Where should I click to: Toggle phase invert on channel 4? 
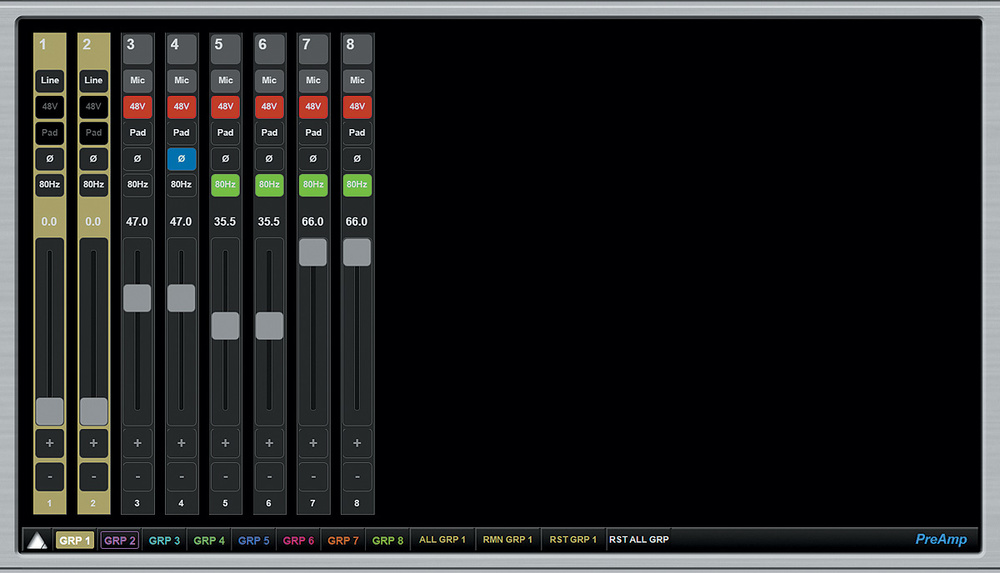click(x=181, y=158)
